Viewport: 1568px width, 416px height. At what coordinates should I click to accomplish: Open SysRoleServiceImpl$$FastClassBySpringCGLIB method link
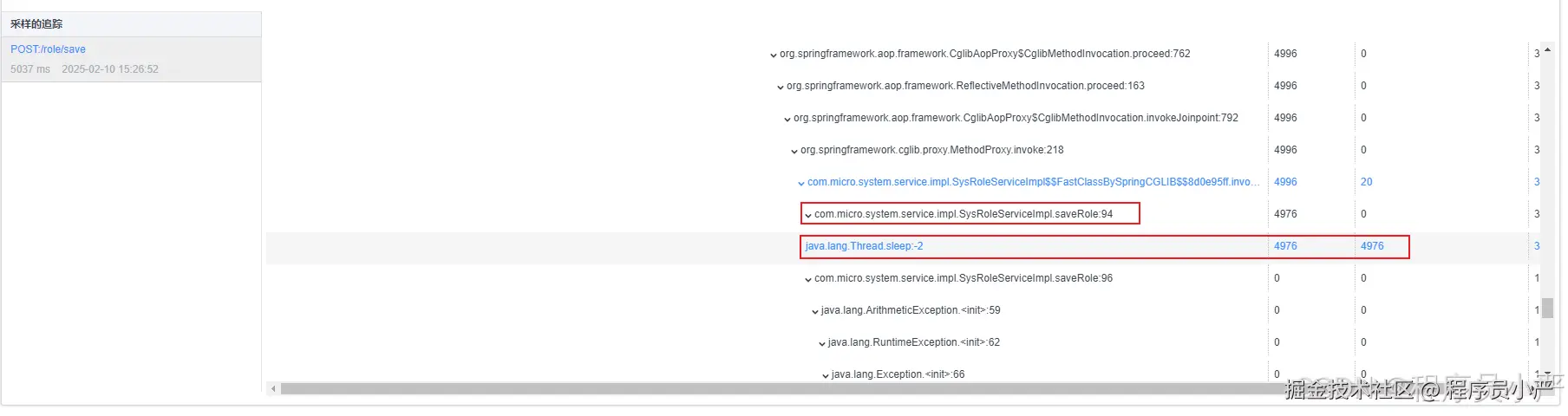coord(1033,182)
